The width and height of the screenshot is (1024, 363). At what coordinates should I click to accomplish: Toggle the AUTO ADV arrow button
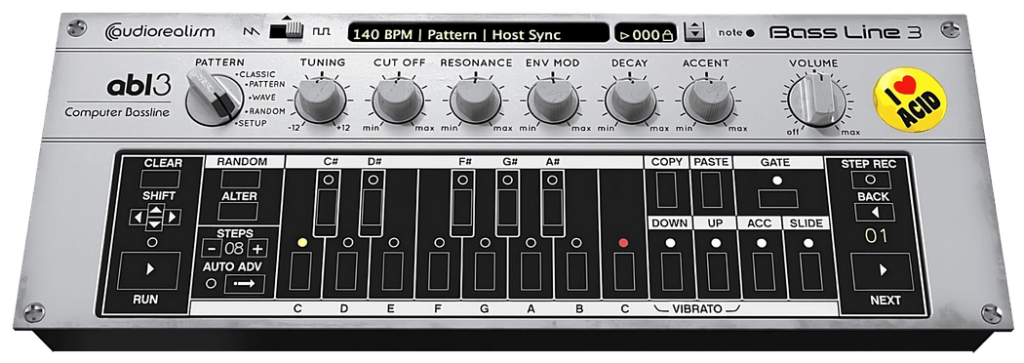coord(244,284)
